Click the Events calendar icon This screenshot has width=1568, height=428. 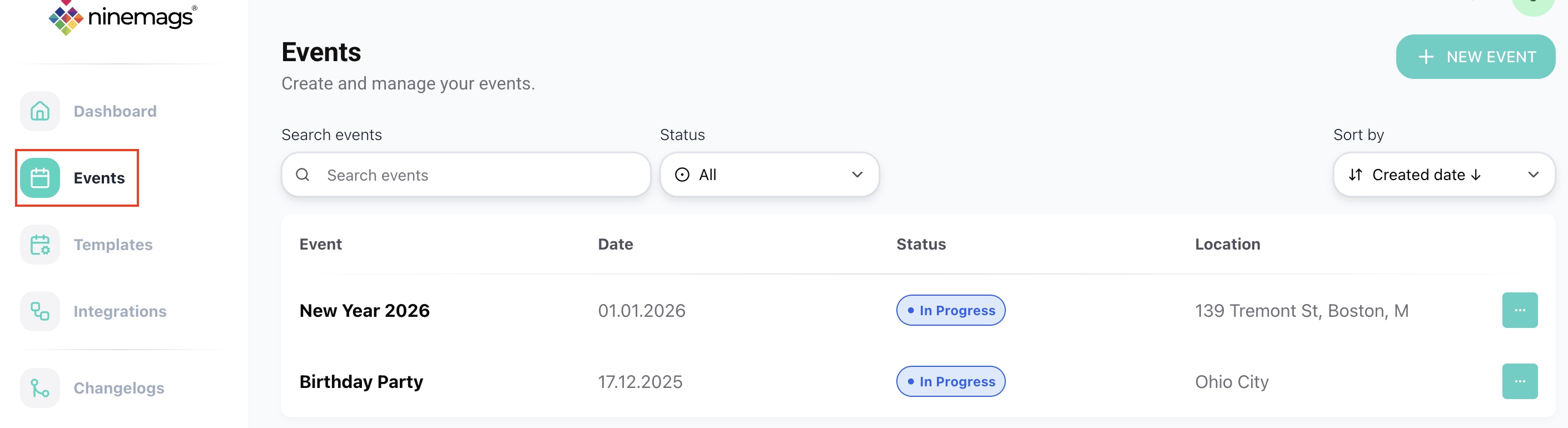point(40,178)
